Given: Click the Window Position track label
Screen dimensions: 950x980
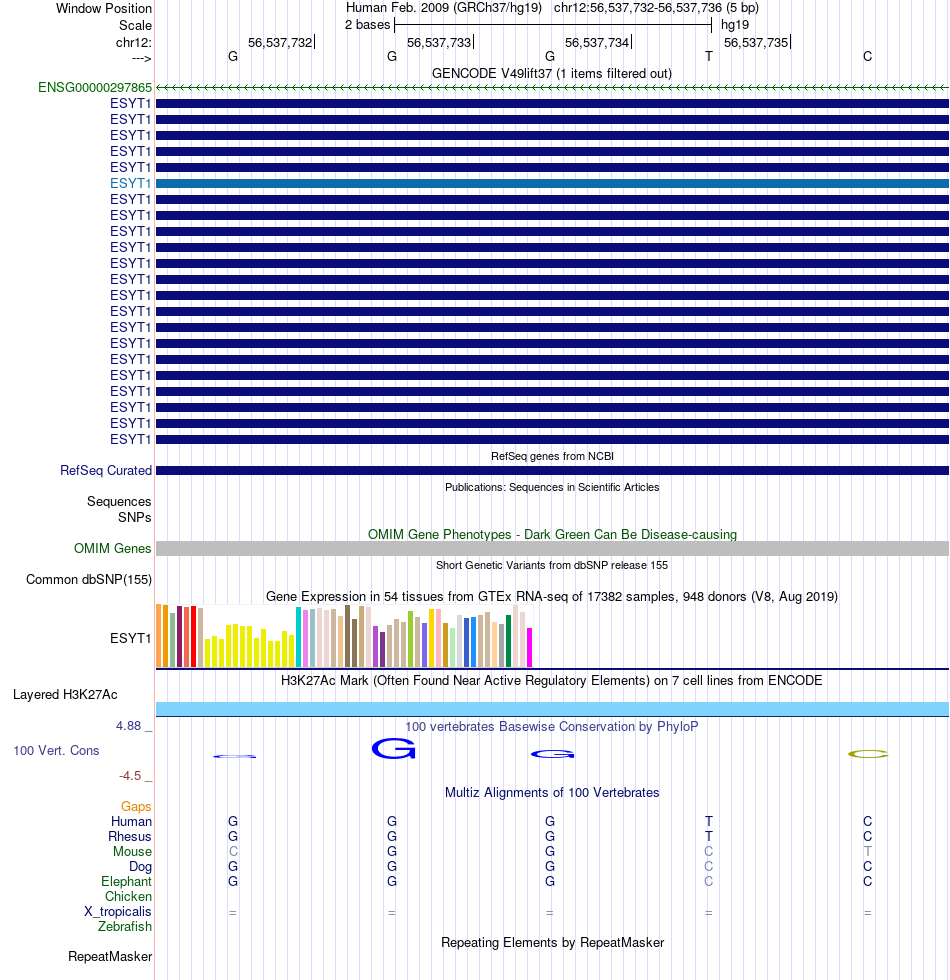Looking at the screenshot, I should pos(104,9).
